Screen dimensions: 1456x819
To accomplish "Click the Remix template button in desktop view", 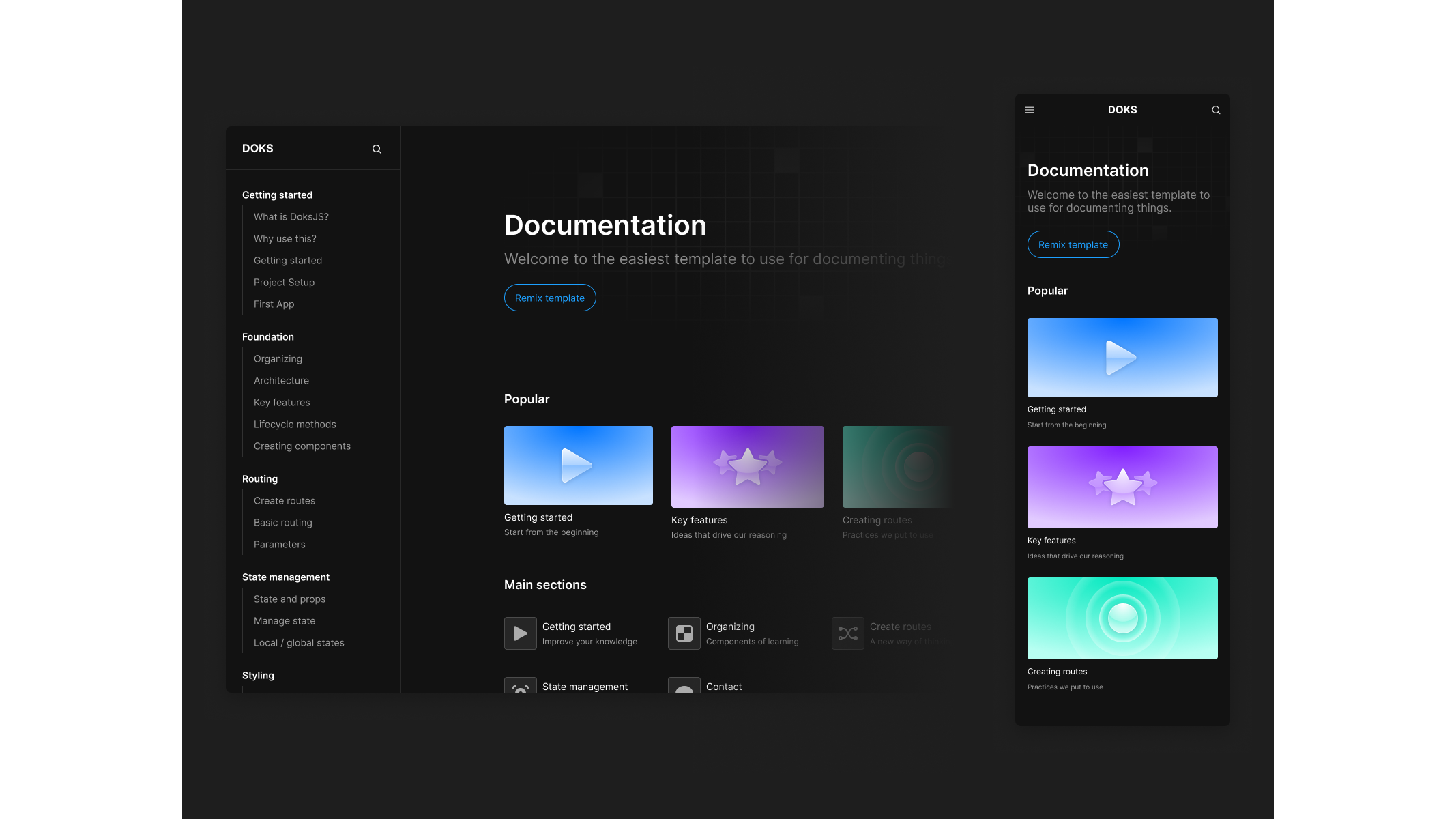I will [550, 298].
